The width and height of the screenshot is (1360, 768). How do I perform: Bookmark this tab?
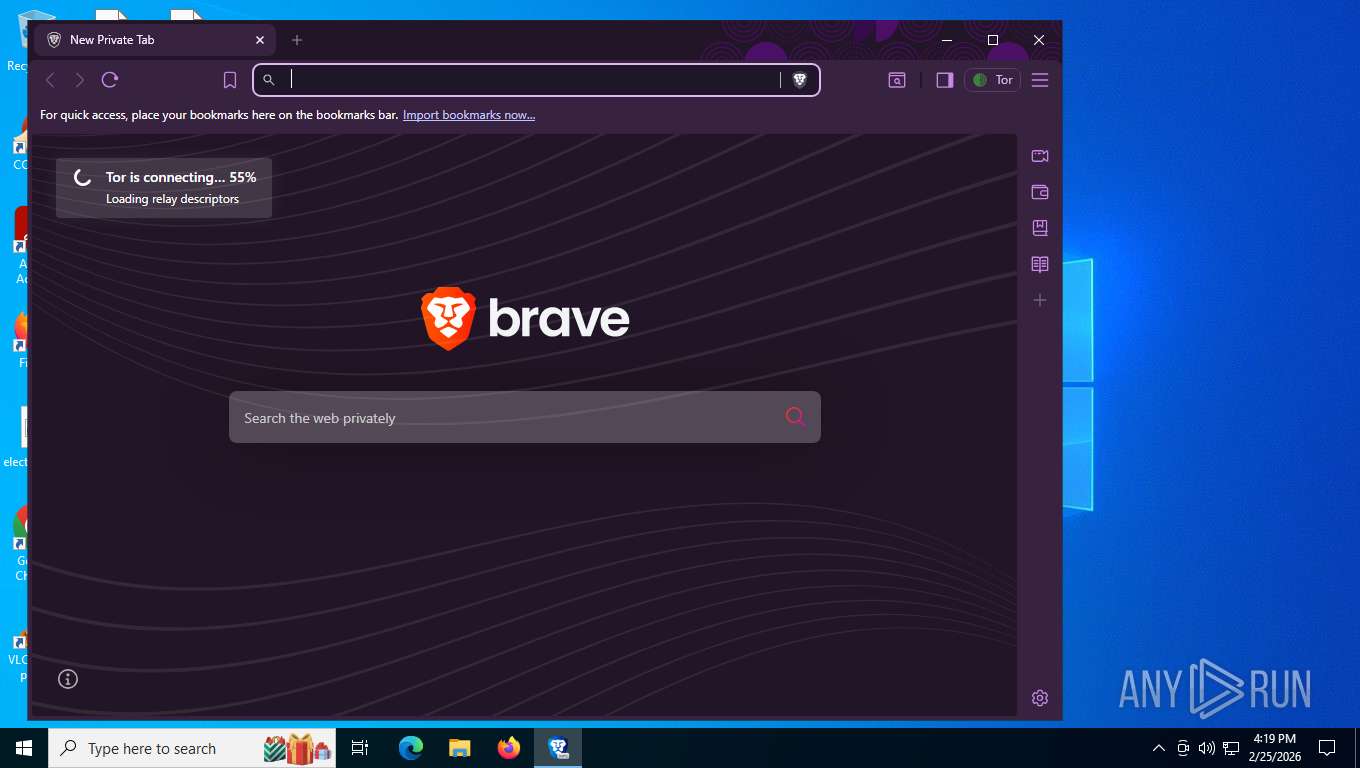(x=230, y=80)
